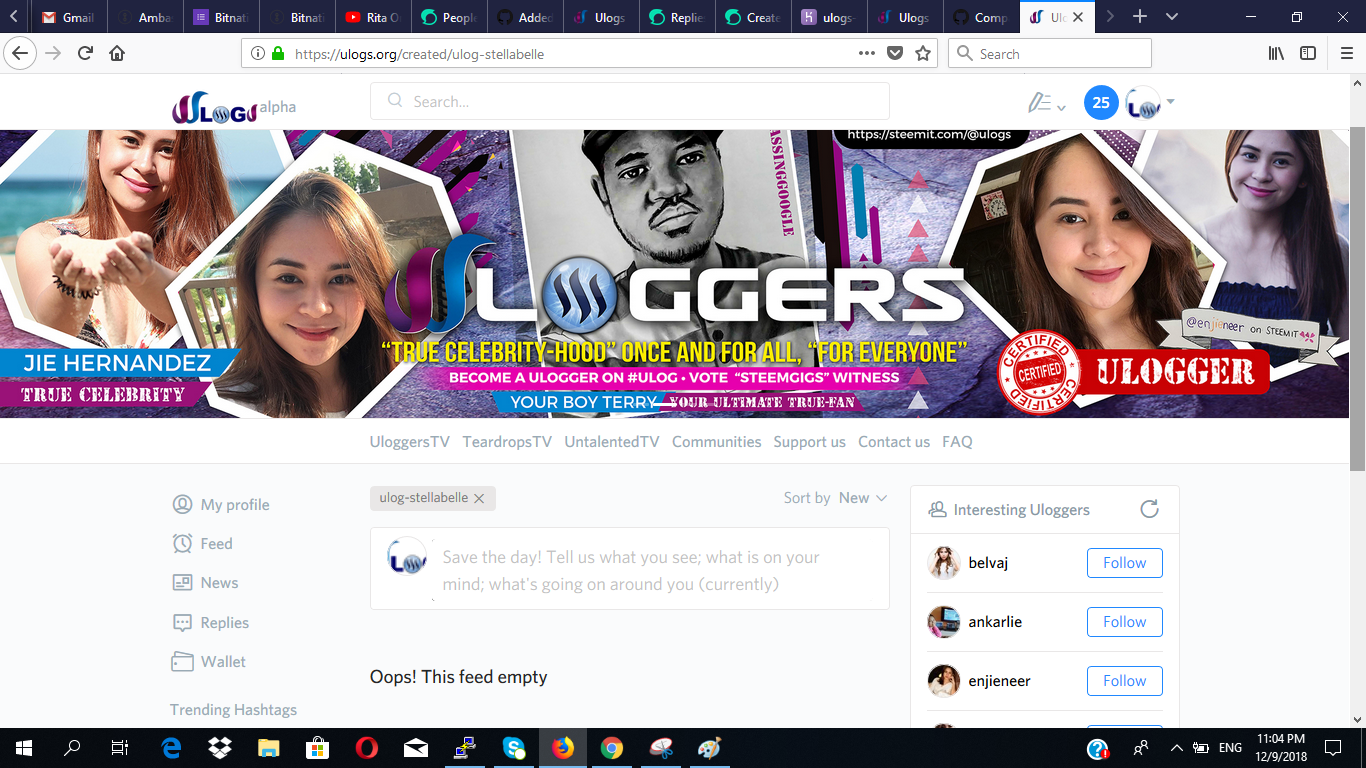
Task: Switch to the Added GitHub tab
Action: click(526, 17)
